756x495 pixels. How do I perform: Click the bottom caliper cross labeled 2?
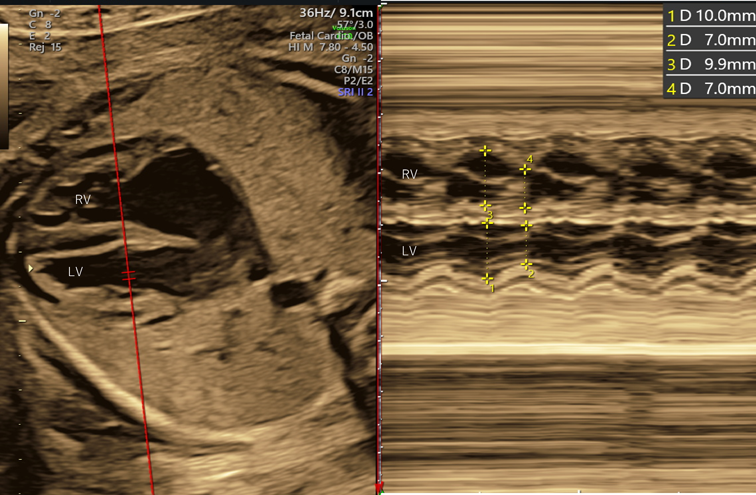(526, 265)
